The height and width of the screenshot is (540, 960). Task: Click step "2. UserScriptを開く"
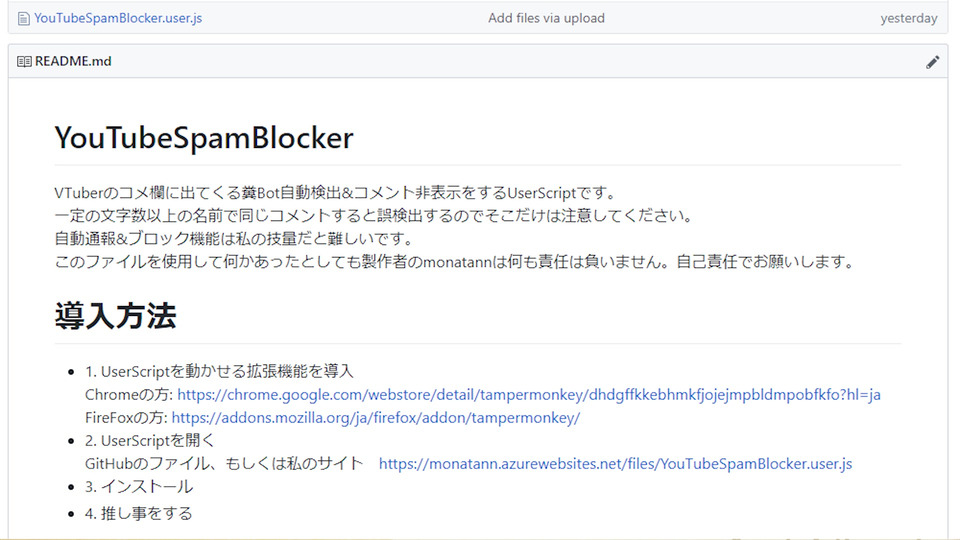[150, 441]
